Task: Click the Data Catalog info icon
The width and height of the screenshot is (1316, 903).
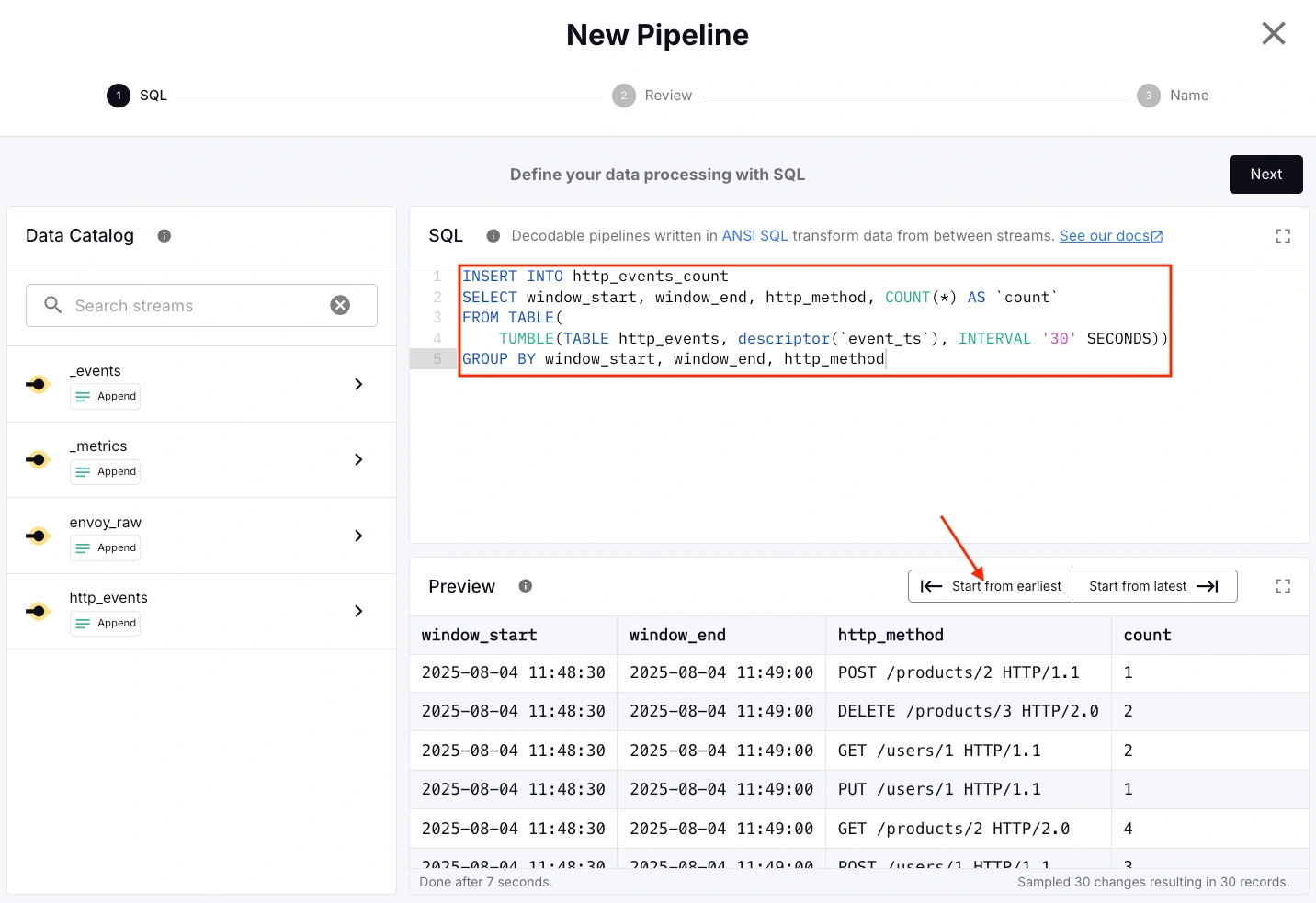Action: pyautogui.click(x=164, y=236)
